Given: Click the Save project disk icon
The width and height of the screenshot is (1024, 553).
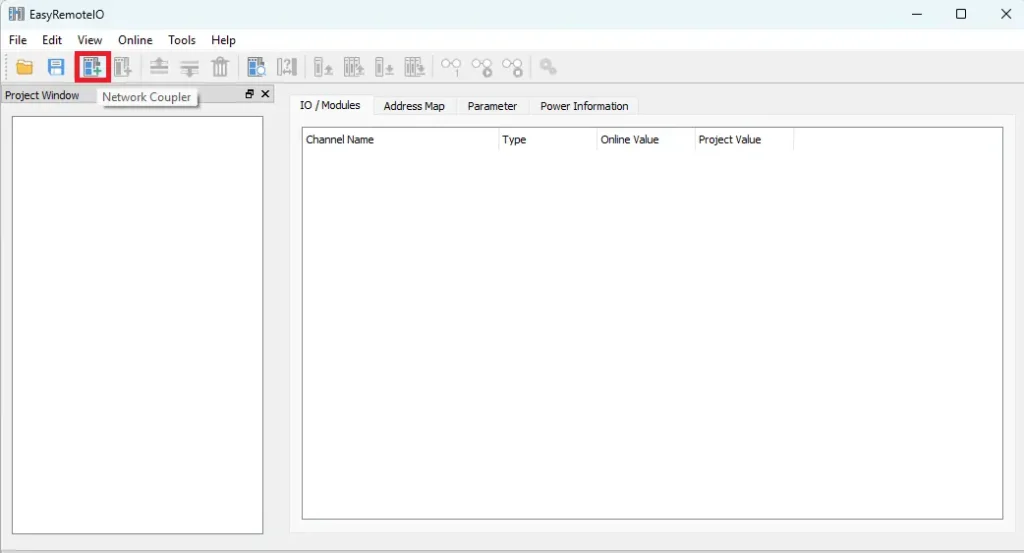Looking at the screenshot, I should click(x=56, y=67).
